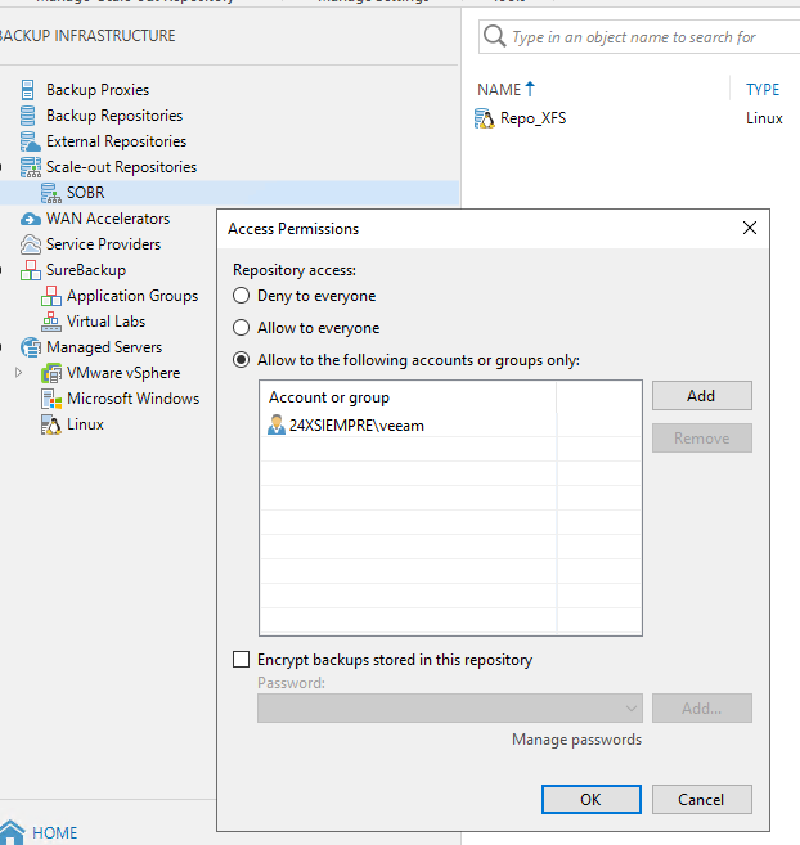
Task: Open the Manage passwords link
Action: (577, 740)
